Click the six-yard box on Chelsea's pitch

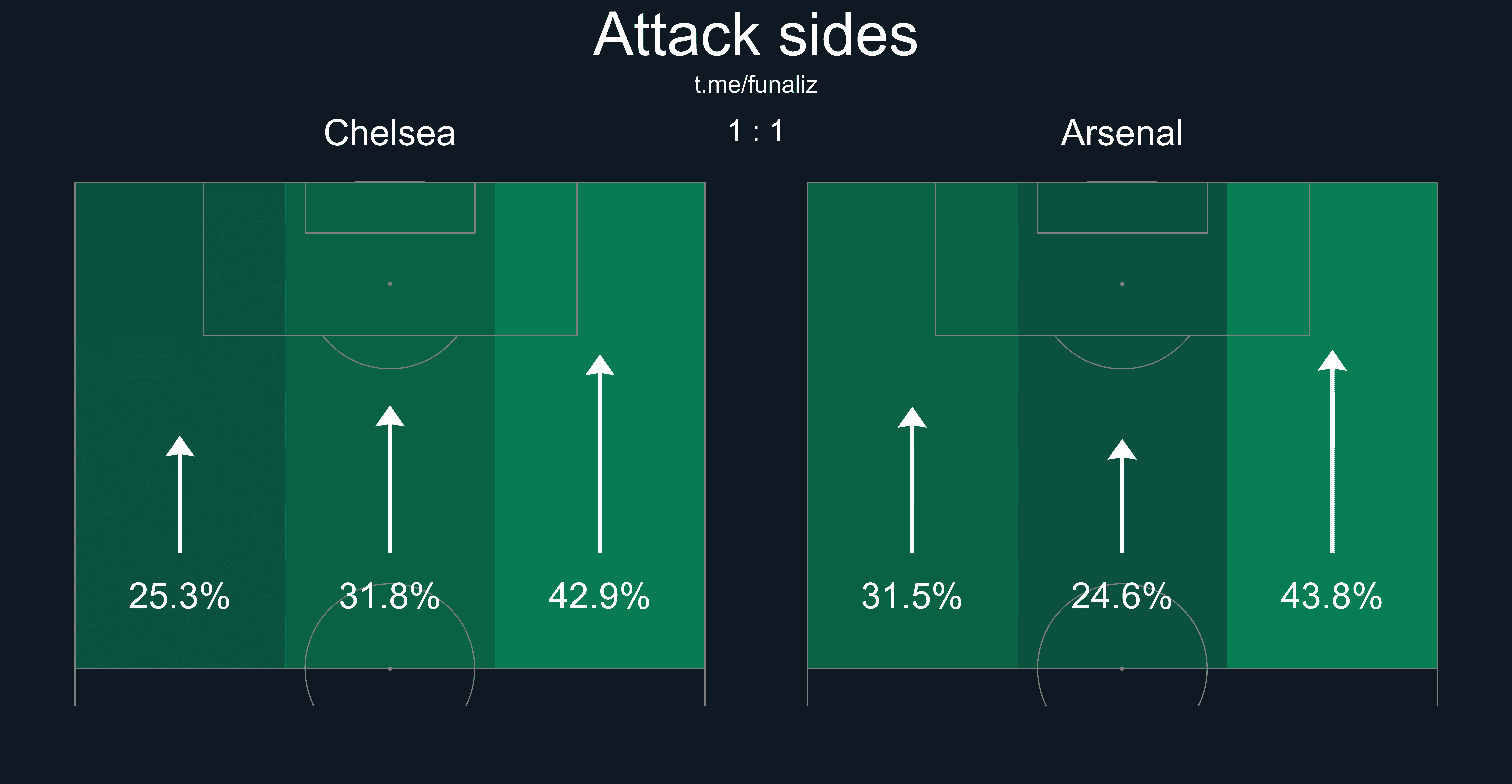click(x=390, y=208)
